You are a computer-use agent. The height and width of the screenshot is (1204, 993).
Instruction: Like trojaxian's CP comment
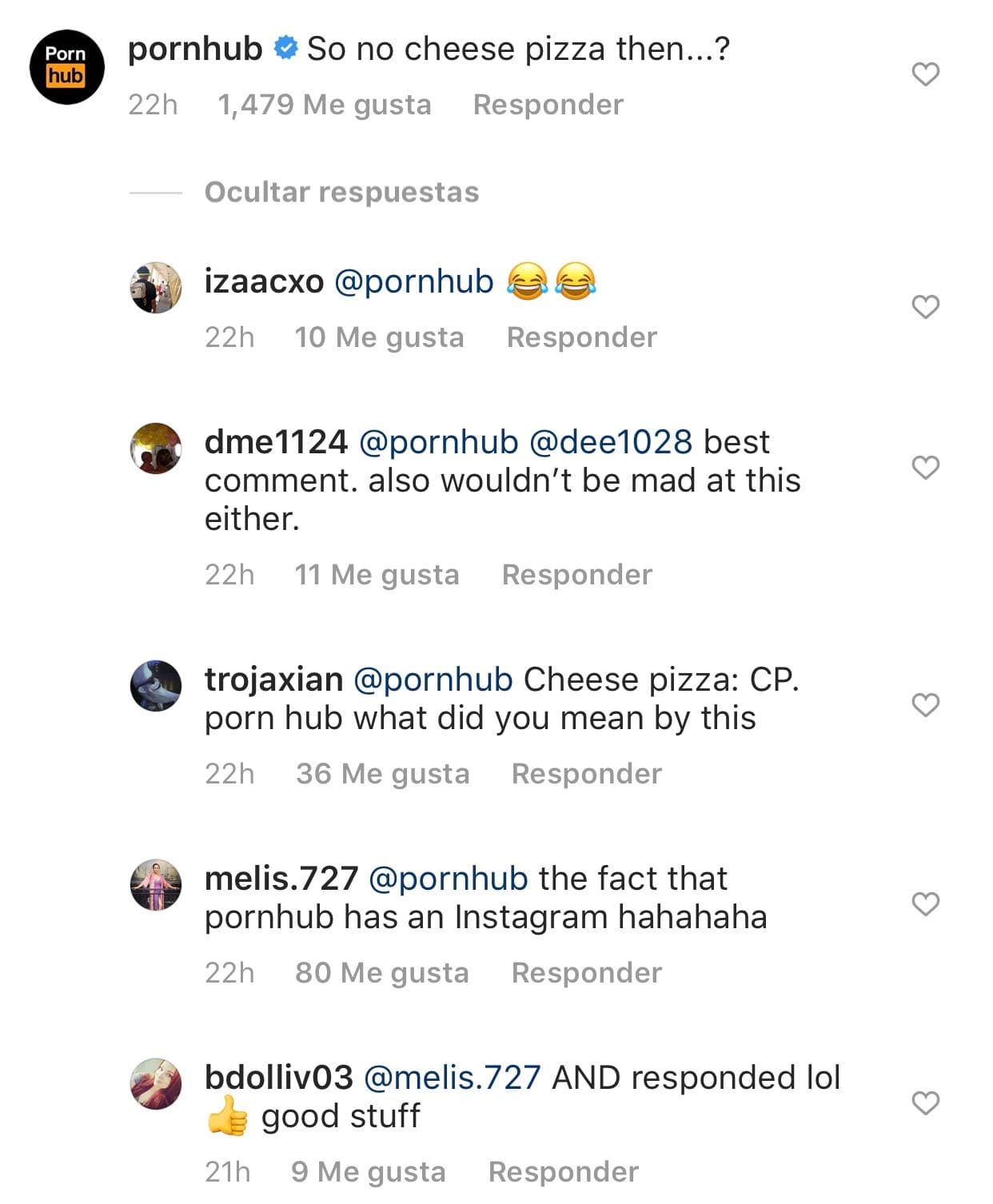pos(926,706)
